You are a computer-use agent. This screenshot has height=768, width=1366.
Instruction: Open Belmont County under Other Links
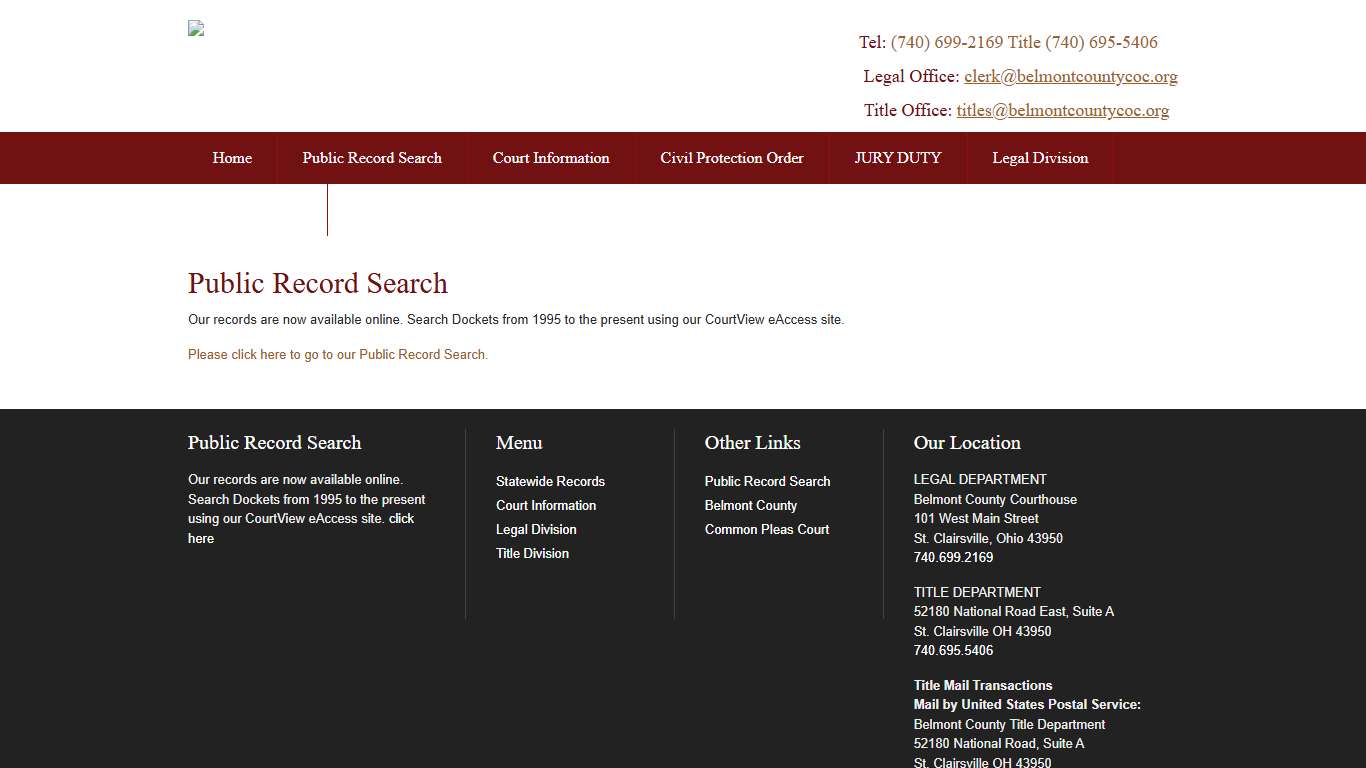coord(751,505)
